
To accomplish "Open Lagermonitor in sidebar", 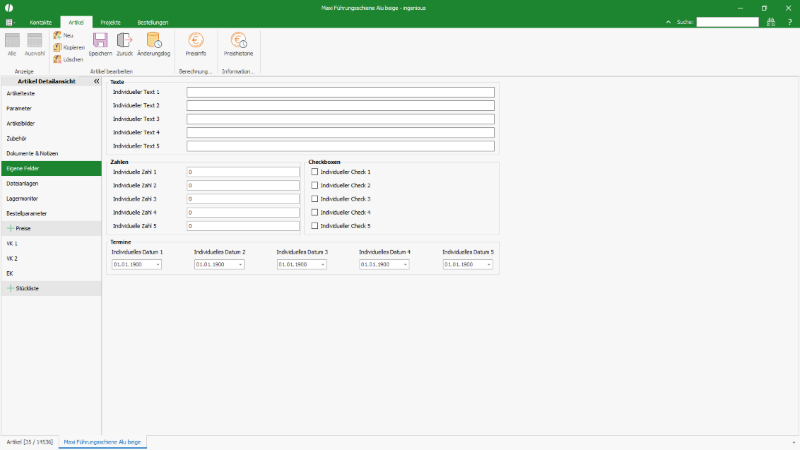I will tap(51, 198).
